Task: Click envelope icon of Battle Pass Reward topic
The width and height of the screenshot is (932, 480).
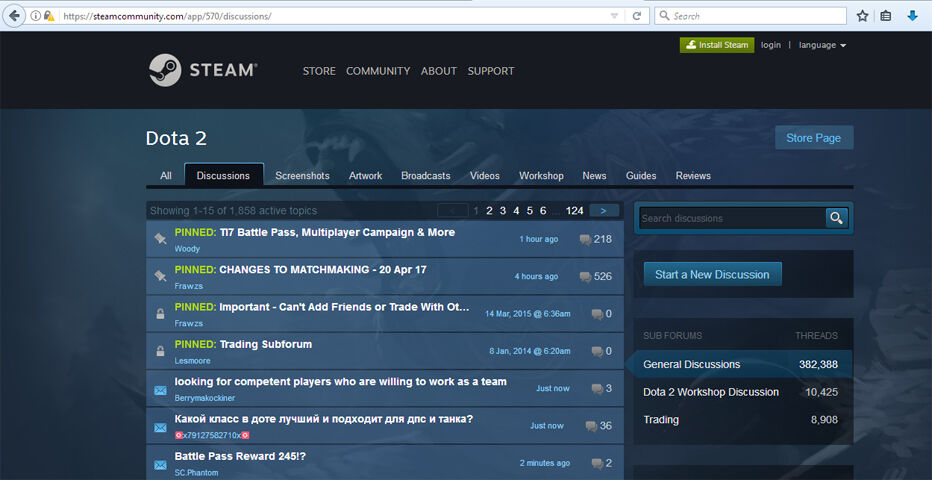Action: (x=160, y=465)
